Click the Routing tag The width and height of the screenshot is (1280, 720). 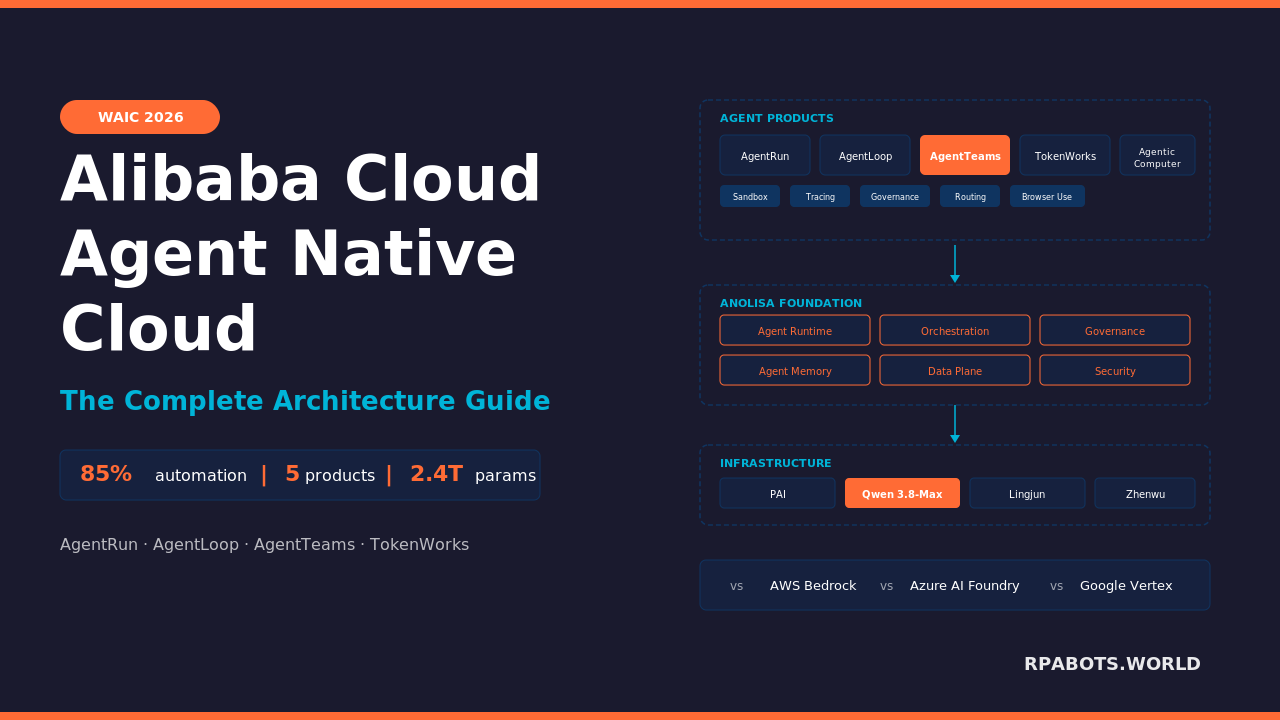coord(970,196)
